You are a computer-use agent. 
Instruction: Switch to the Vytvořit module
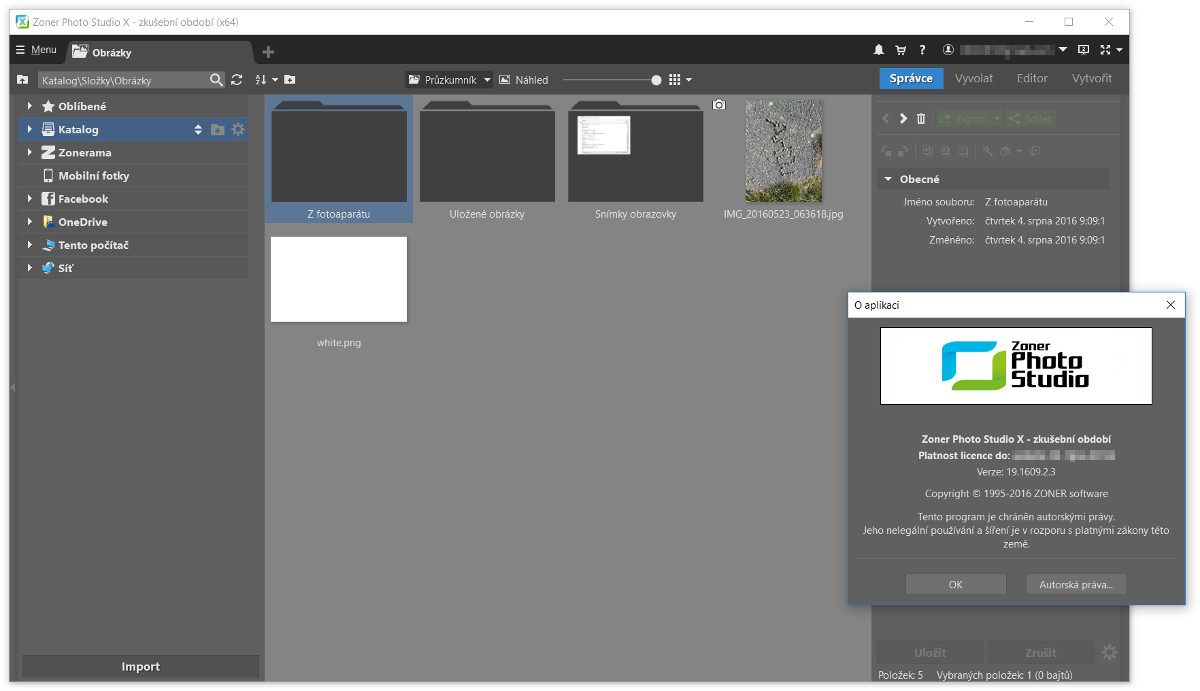(x=1092, y=78)
